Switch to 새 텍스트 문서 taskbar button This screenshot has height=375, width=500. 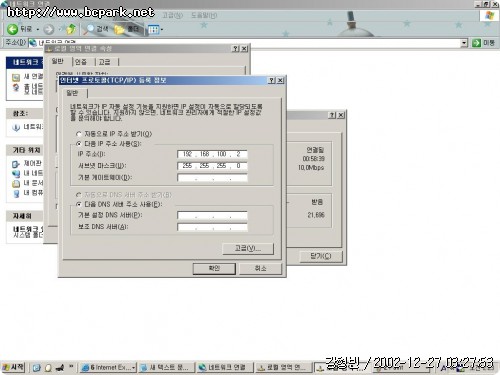167,368
